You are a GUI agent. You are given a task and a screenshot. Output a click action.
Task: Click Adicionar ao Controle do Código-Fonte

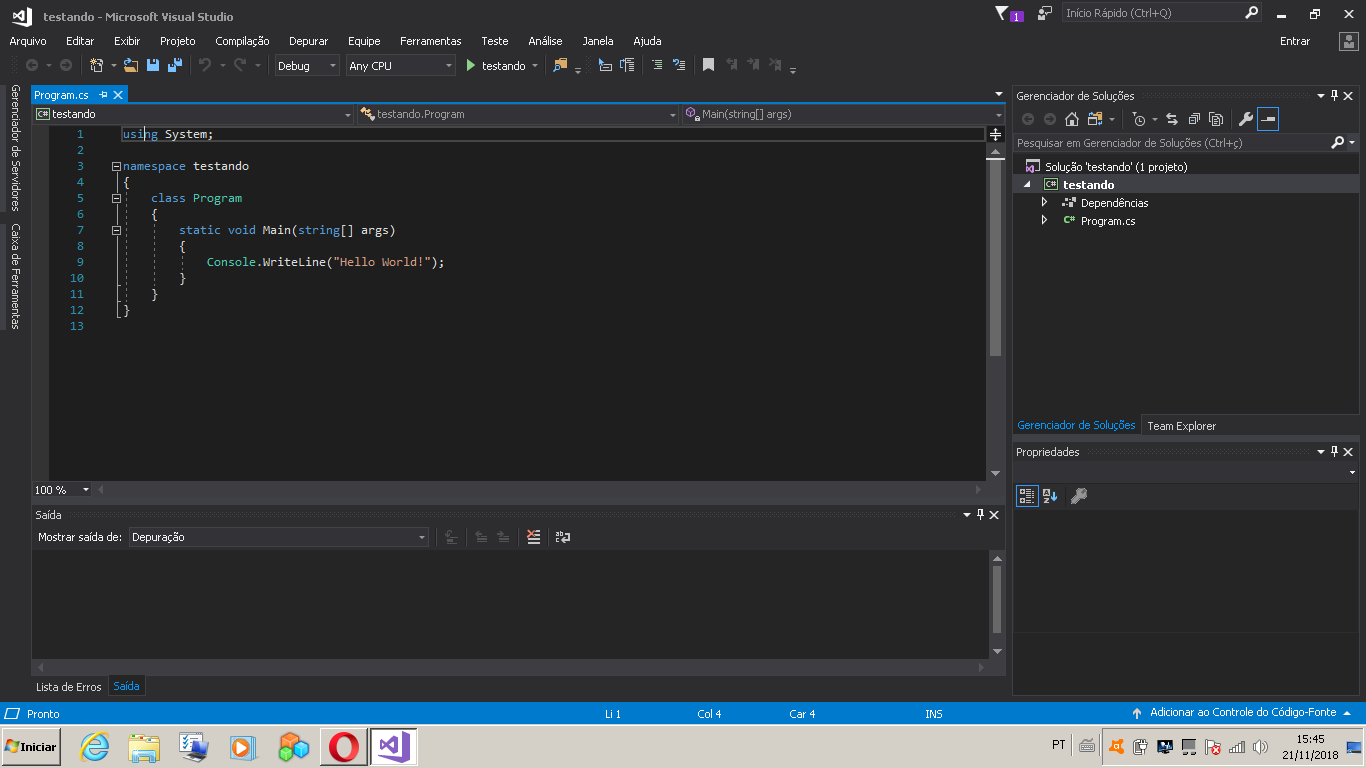(x=1243, y=713)
